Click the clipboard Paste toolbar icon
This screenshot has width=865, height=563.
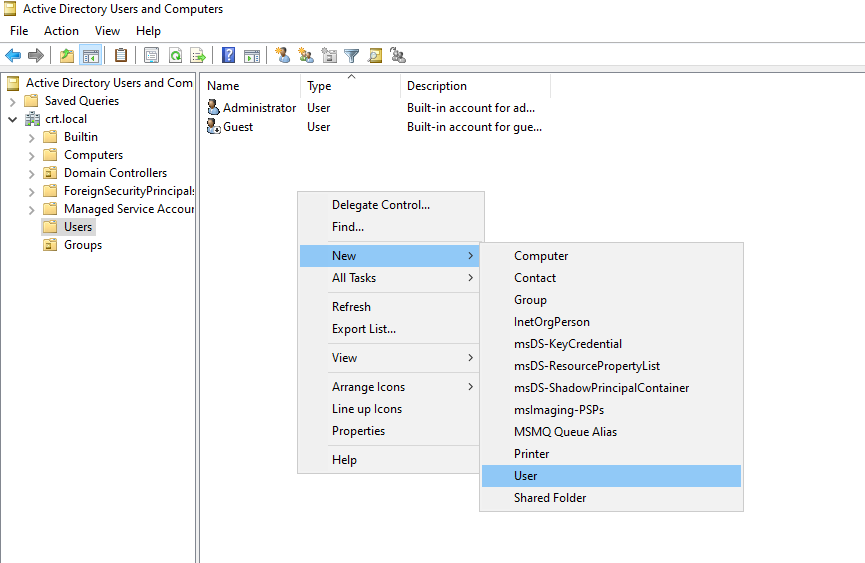pos(121,55)
